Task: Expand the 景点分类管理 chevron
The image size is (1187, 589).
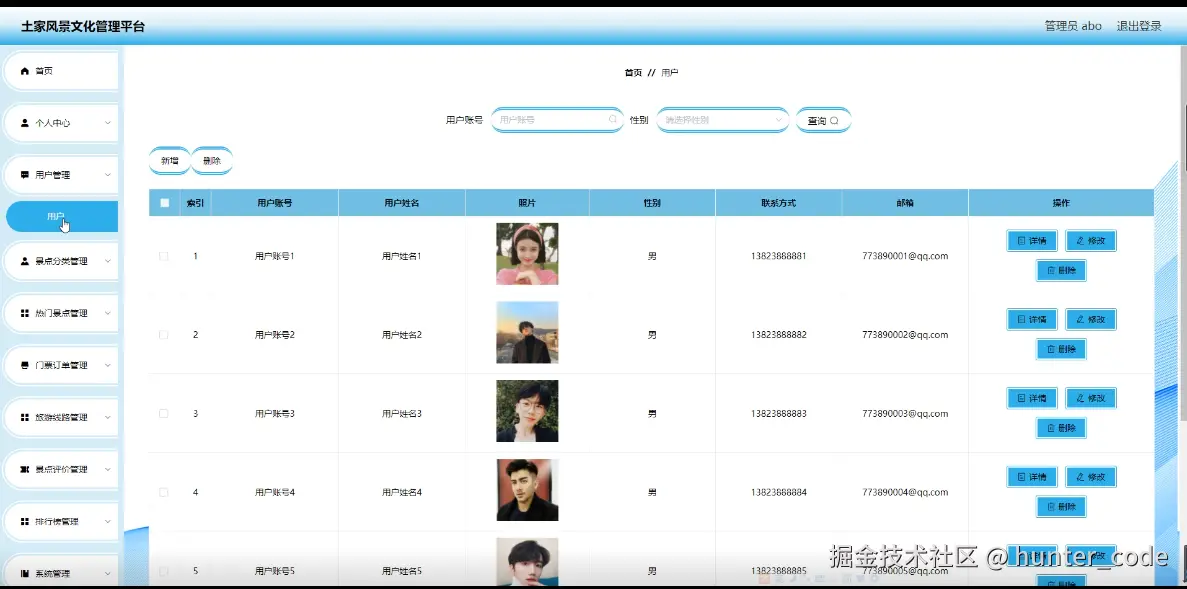Action: click(107, 261)
